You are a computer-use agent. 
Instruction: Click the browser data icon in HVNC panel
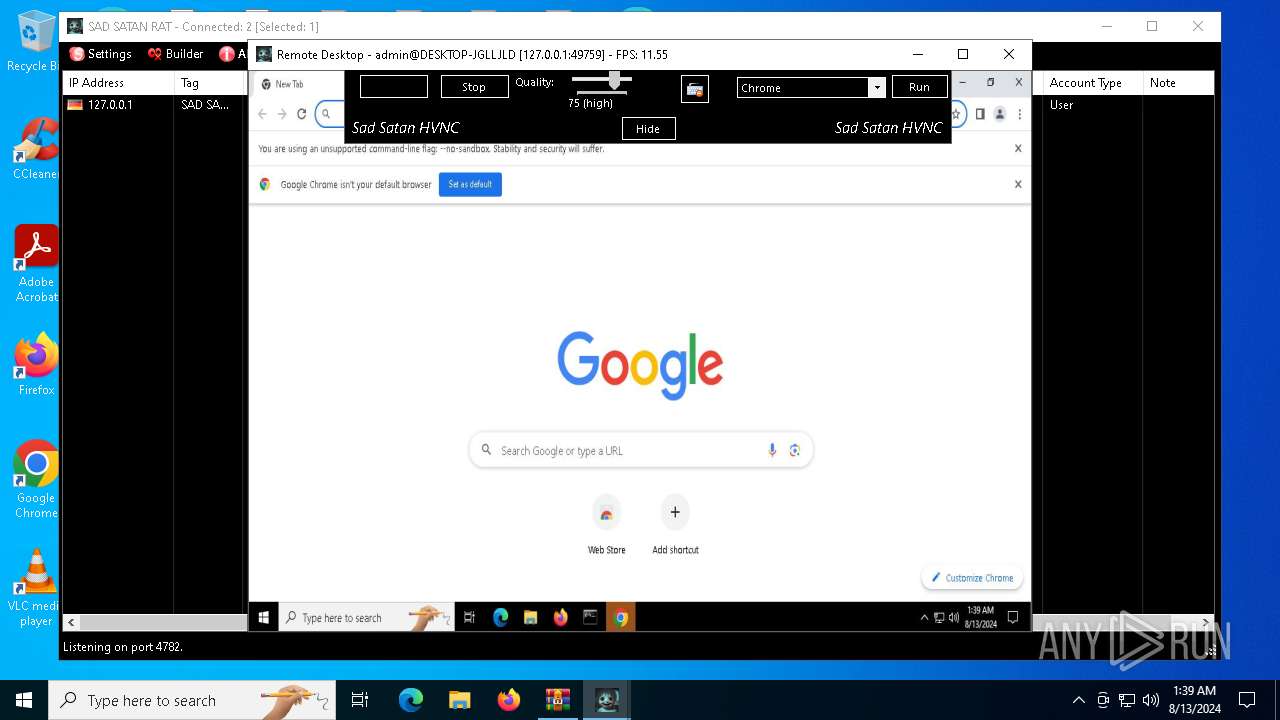695,89
